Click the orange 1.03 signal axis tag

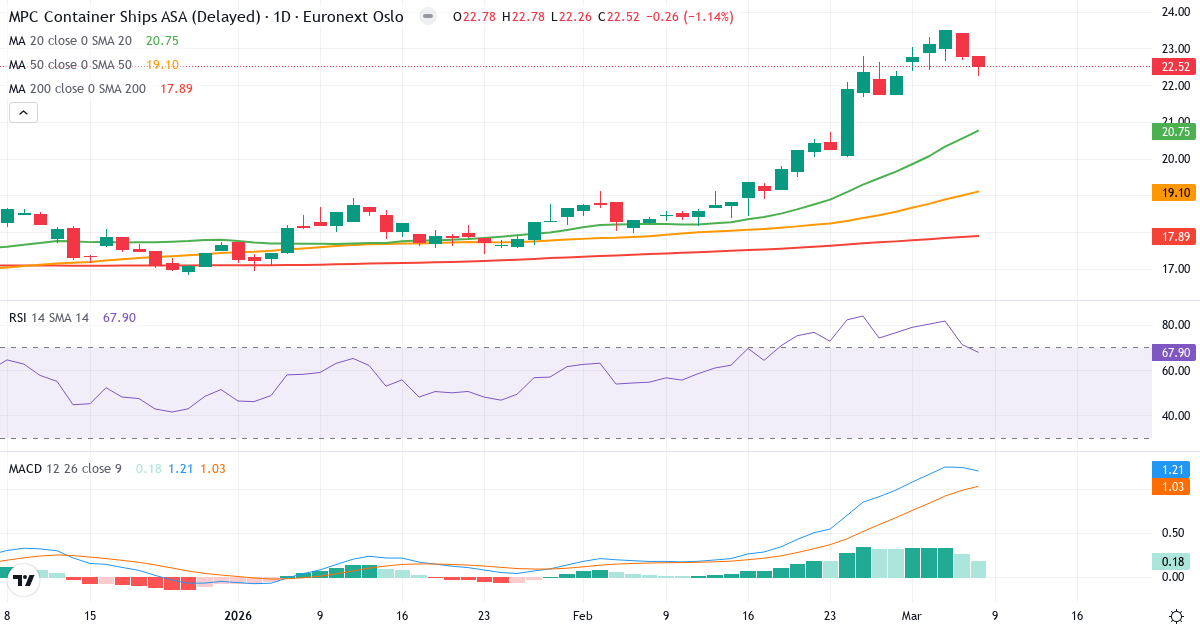click(1169, 487)
